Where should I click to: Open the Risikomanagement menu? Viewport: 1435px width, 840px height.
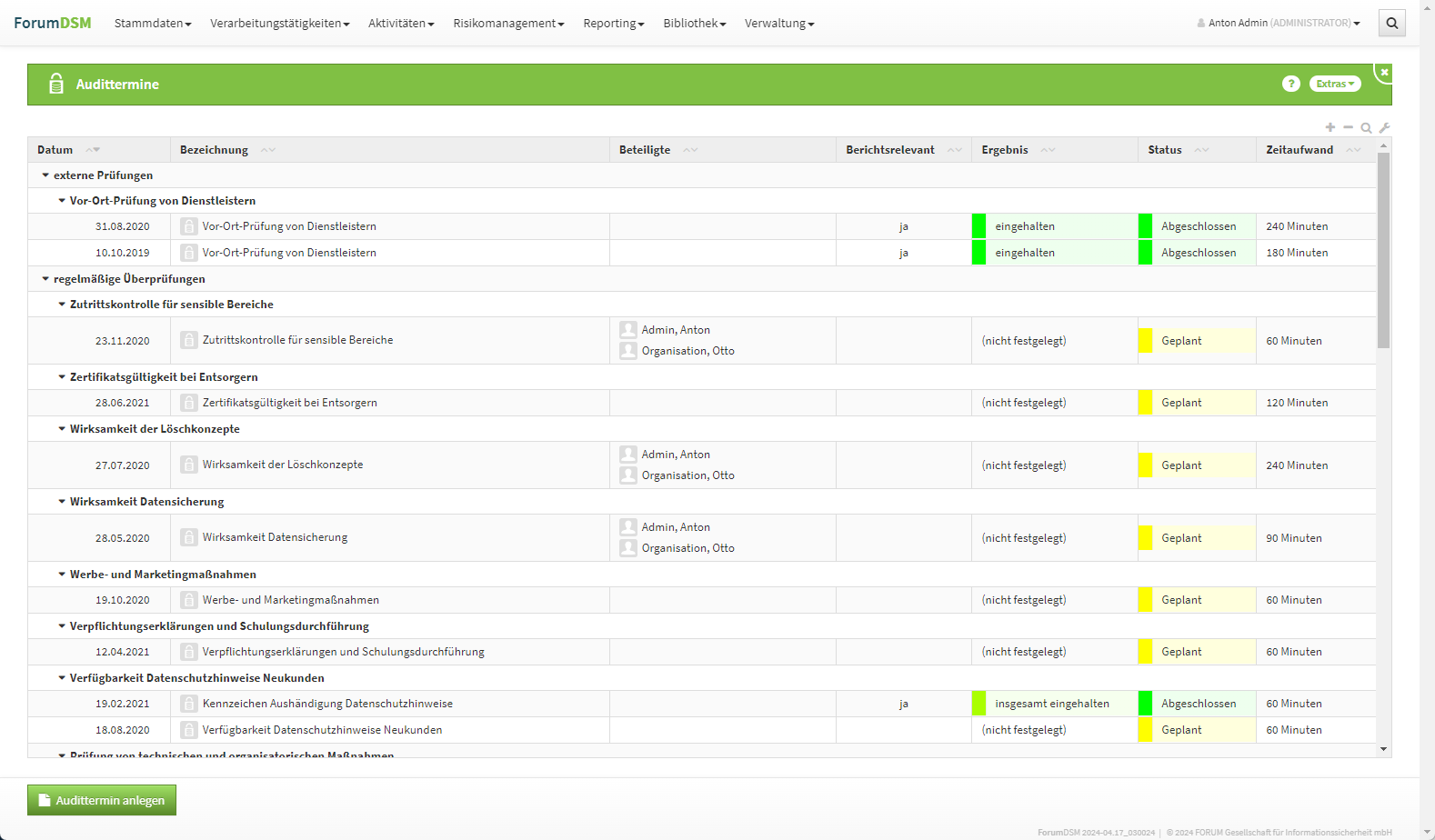(508, 24)
